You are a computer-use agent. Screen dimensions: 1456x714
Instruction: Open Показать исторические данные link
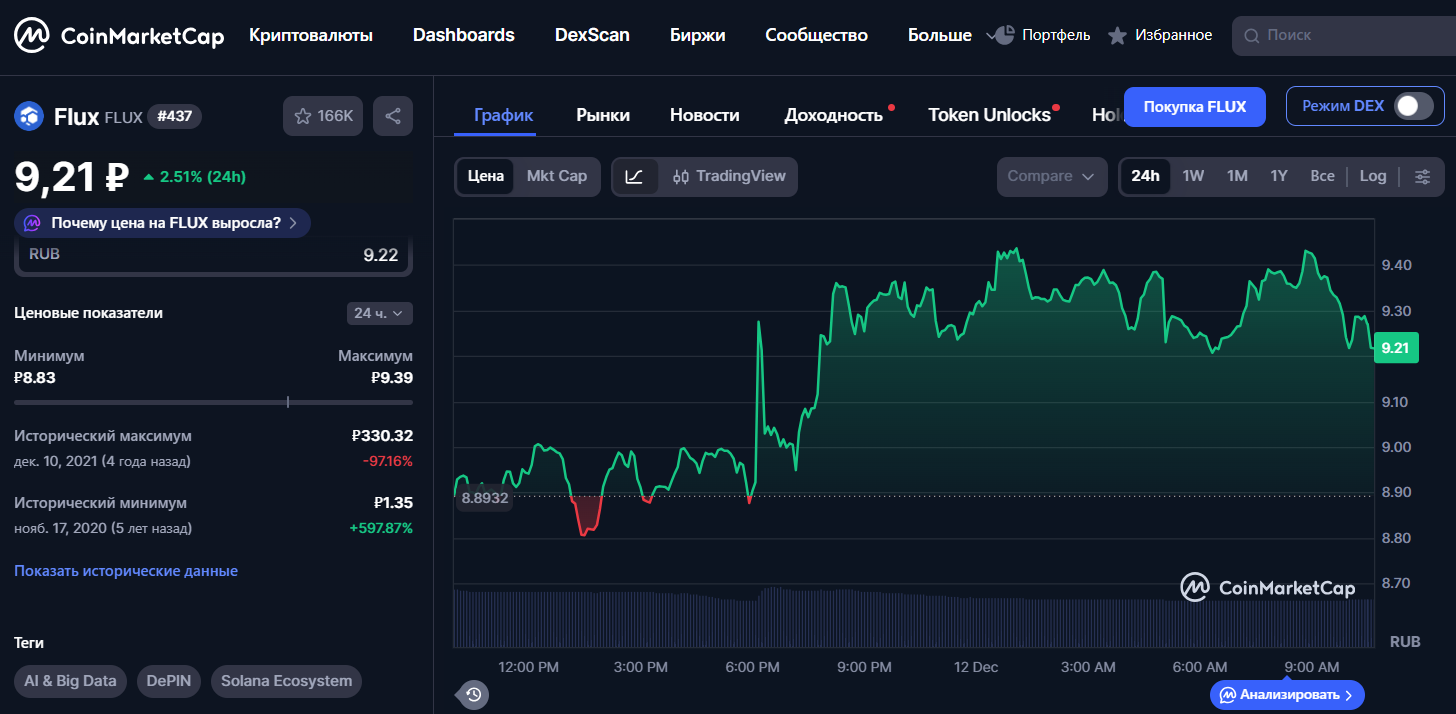pyautogui.click(x=126, y=571)
